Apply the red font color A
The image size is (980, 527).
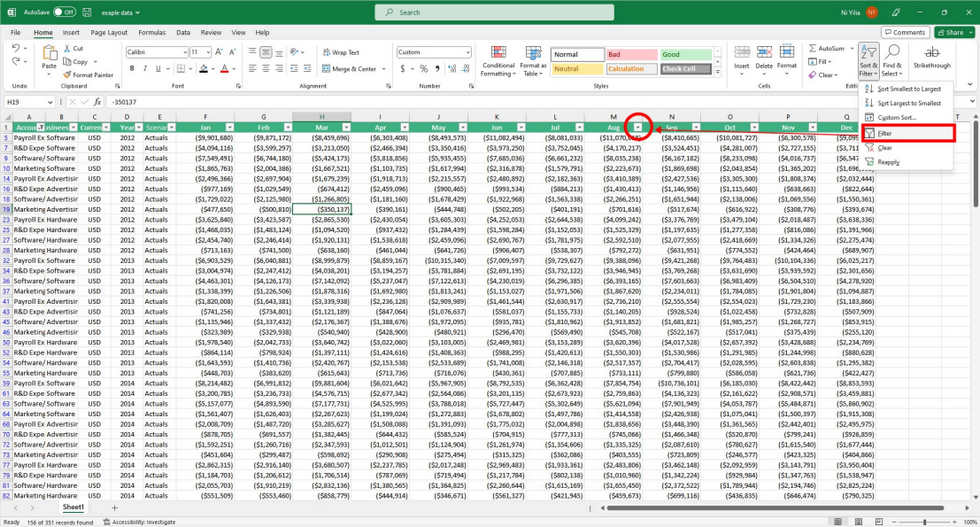tap(224, 69)
